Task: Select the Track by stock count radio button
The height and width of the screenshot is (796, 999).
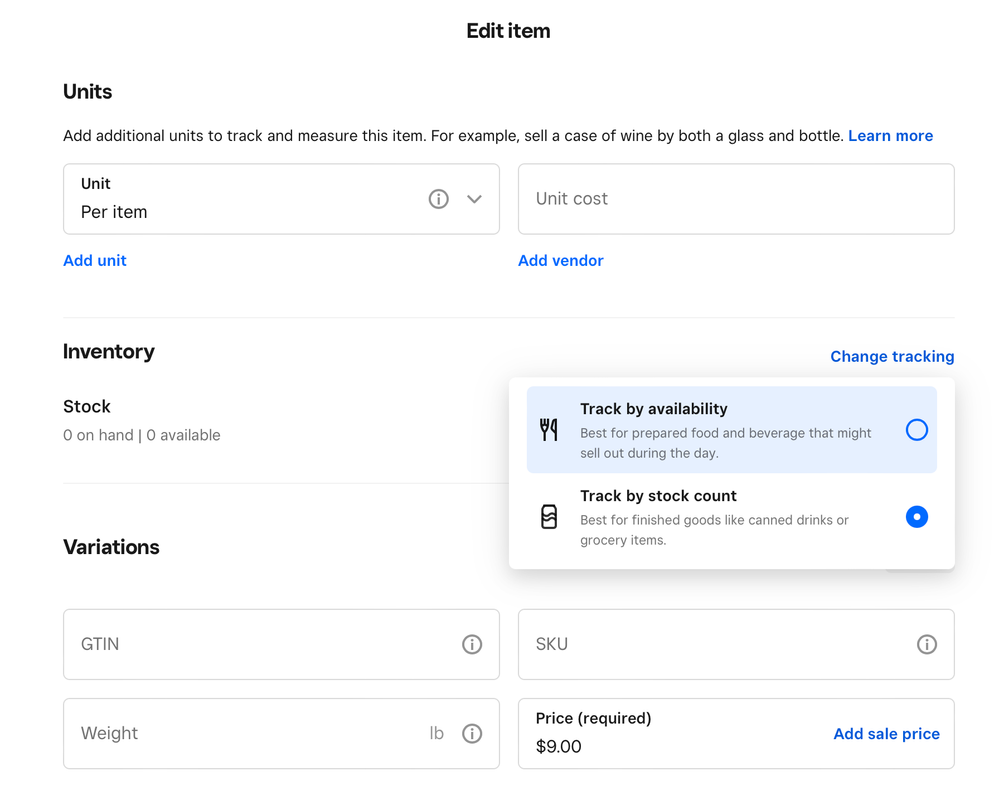Action: click(x=916, y=517)
